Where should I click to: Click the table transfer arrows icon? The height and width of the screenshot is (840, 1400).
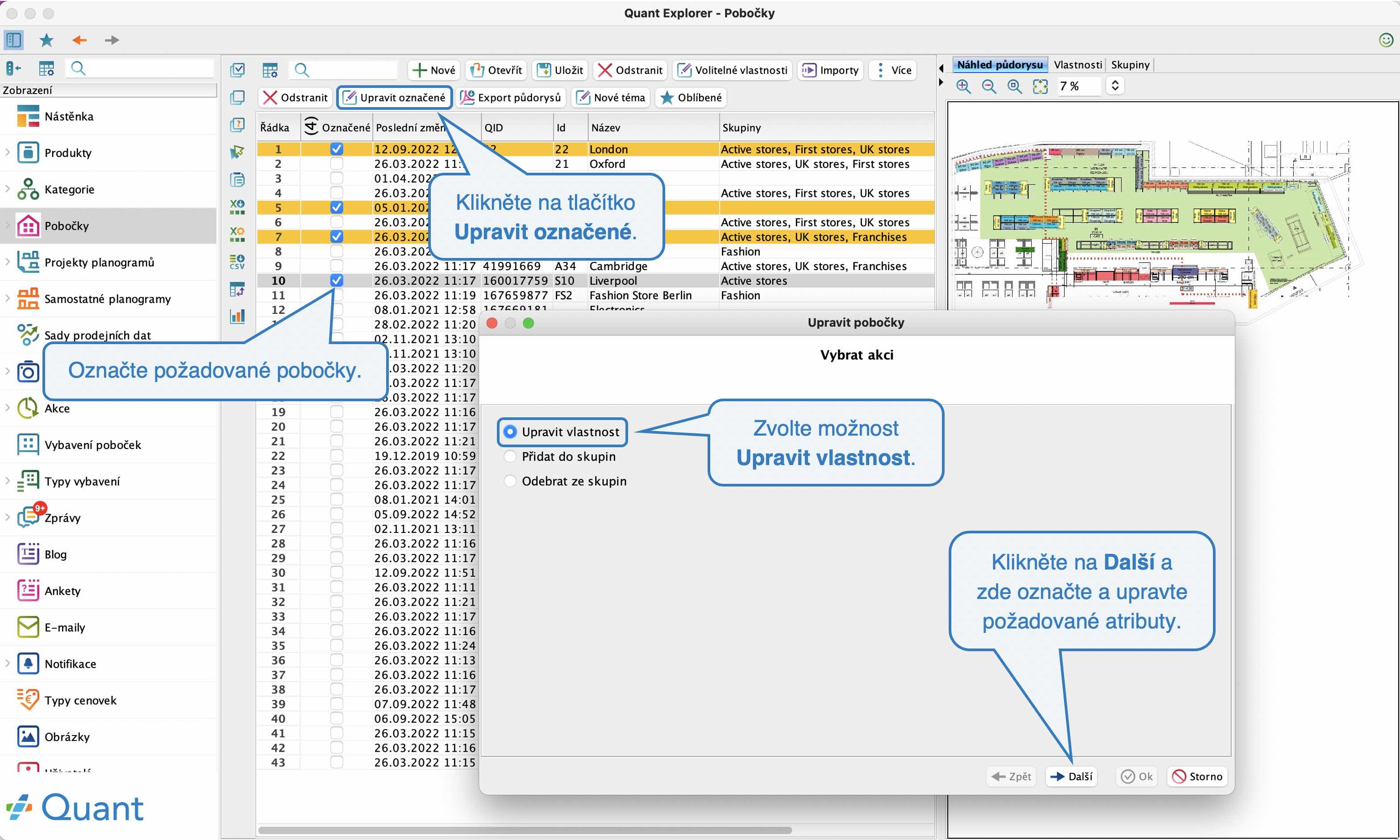237,289
